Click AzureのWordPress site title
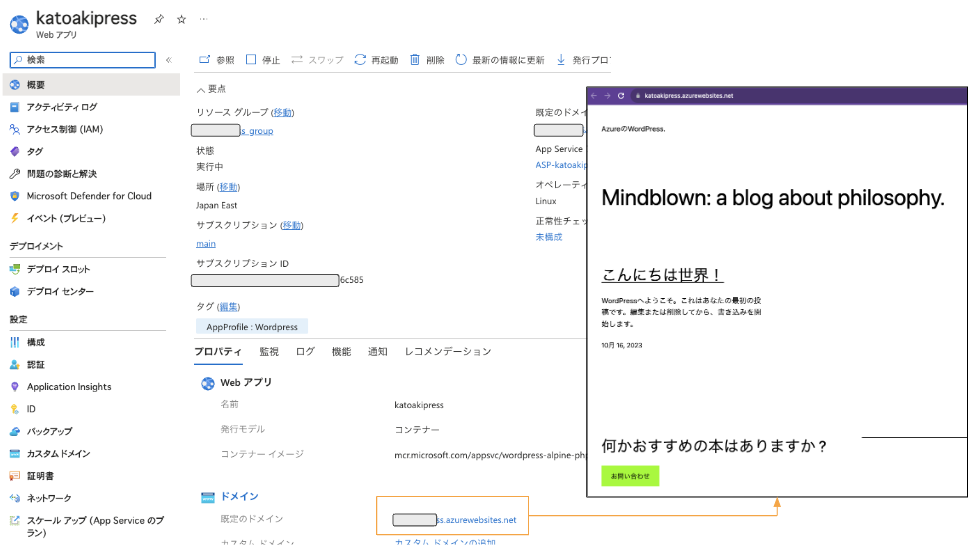This screenshot has height=554, width=976. [633, 129]
